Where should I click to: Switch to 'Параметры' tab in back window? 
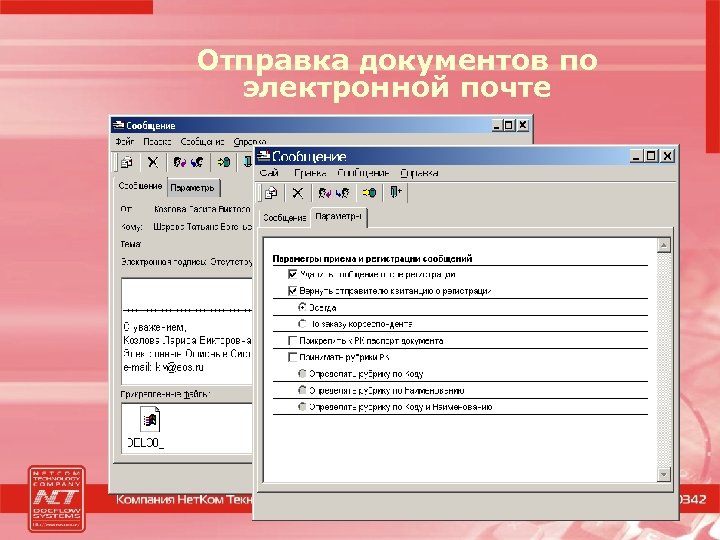(x=193, y=187)
